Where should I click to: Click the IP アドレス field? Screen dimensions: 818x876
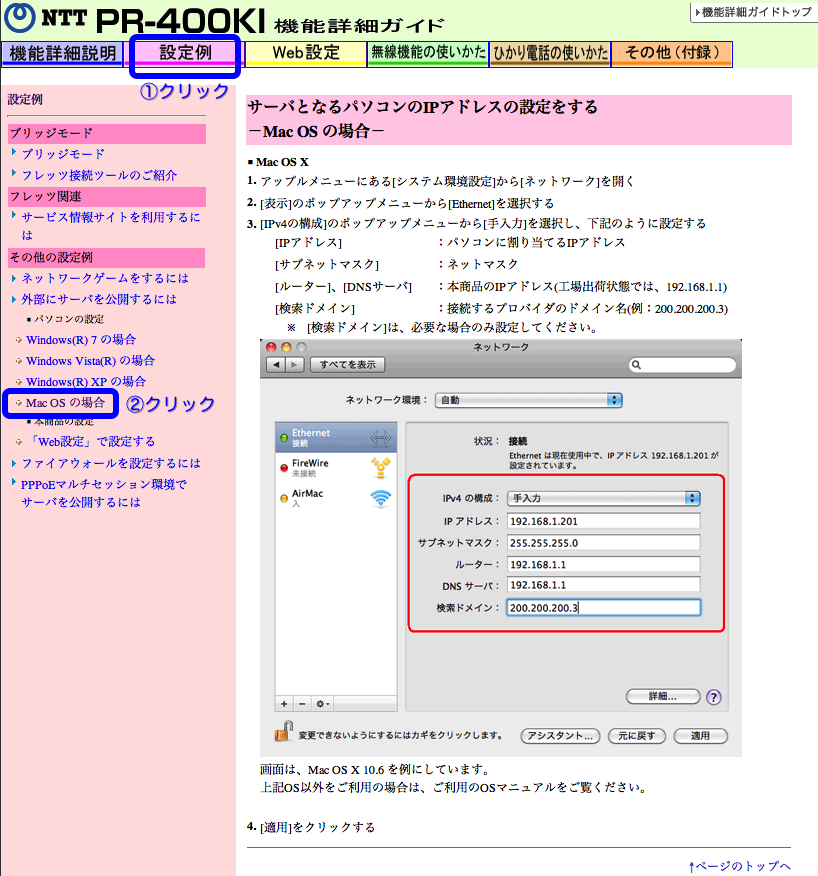coord(603,521)
